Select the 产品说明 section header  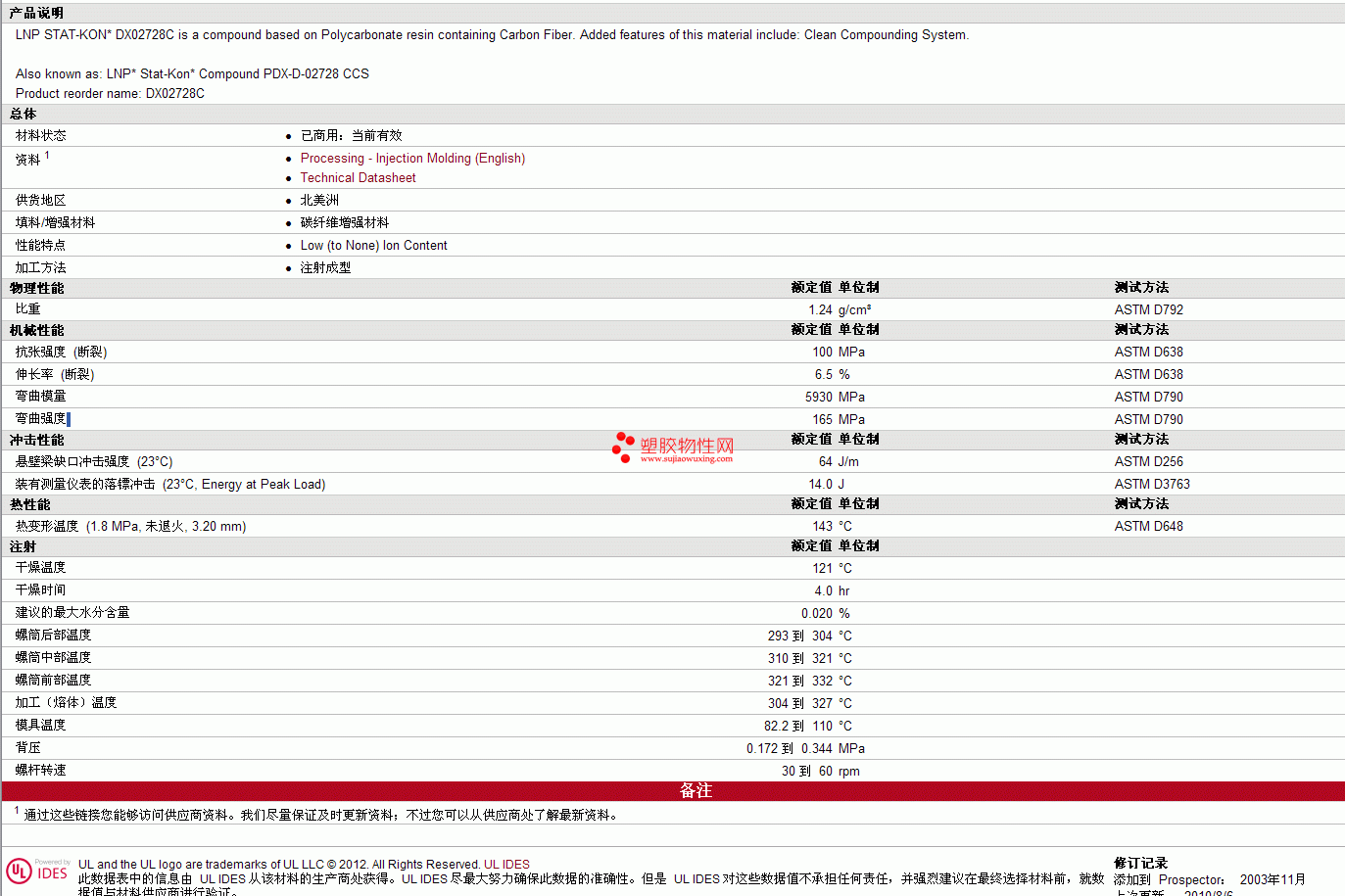36,13
